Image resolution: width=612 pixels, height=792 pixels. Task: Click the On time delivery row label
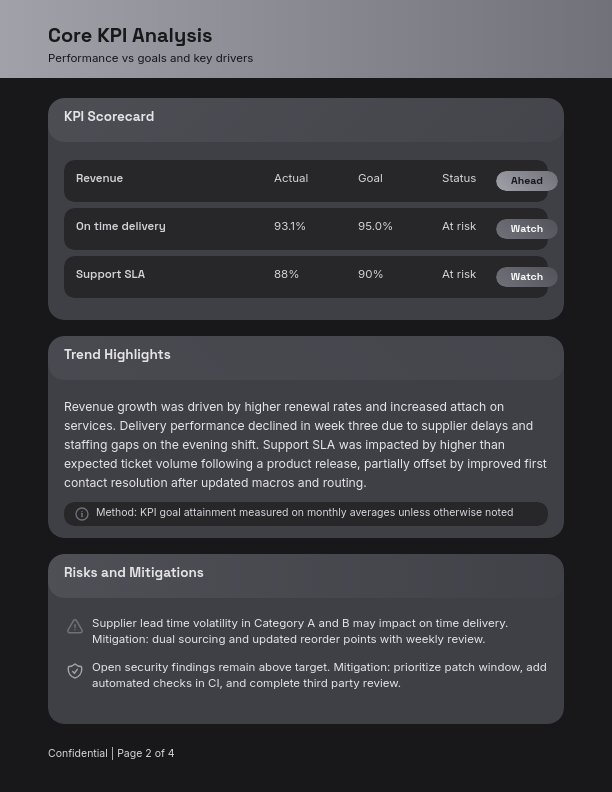point(121,227)
